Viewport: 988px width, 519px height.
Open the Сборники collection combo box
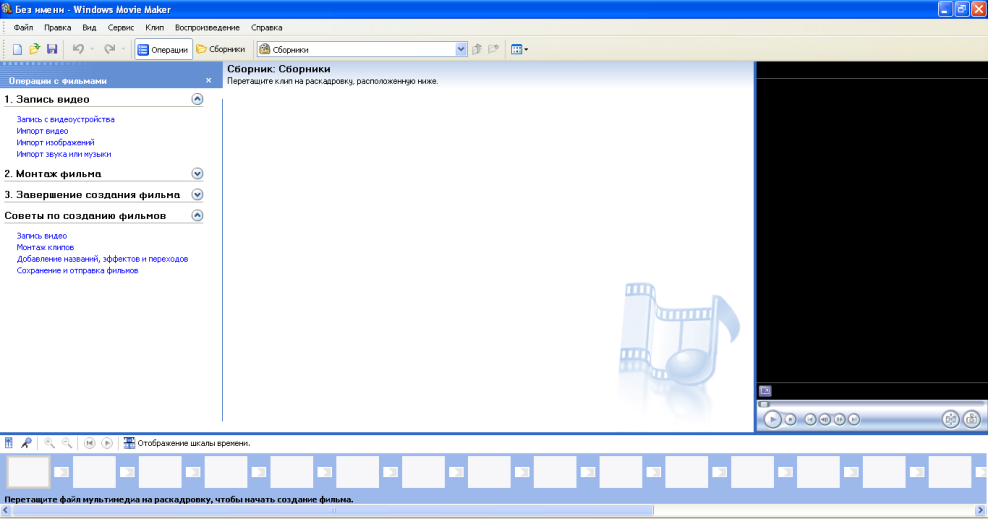pos(362,49)
